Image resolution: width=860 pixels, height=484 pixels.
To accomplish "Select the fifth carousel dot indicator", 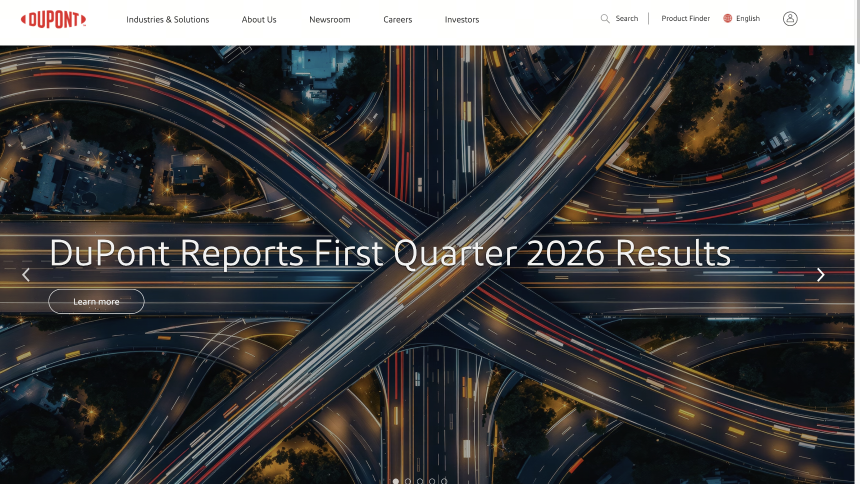I will point(444,481).
